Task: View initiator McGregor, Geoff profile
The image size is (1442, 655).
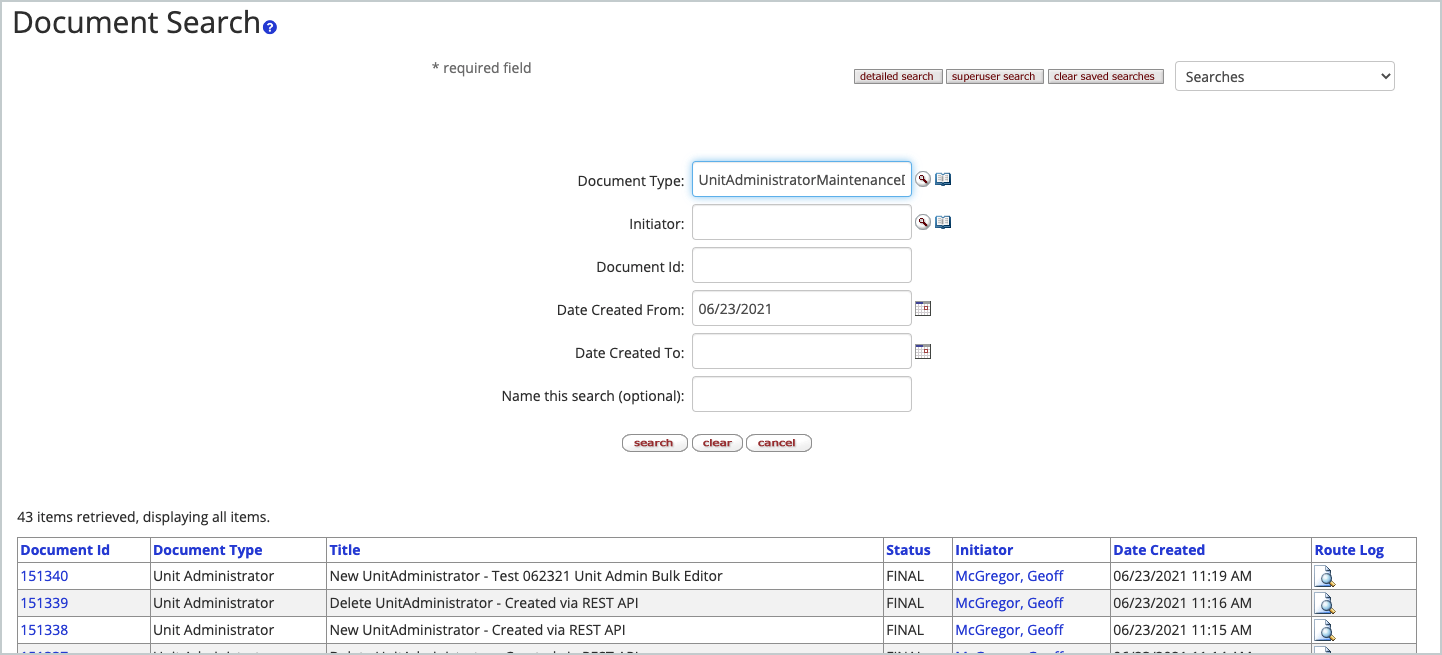Action: point(1009,576)
